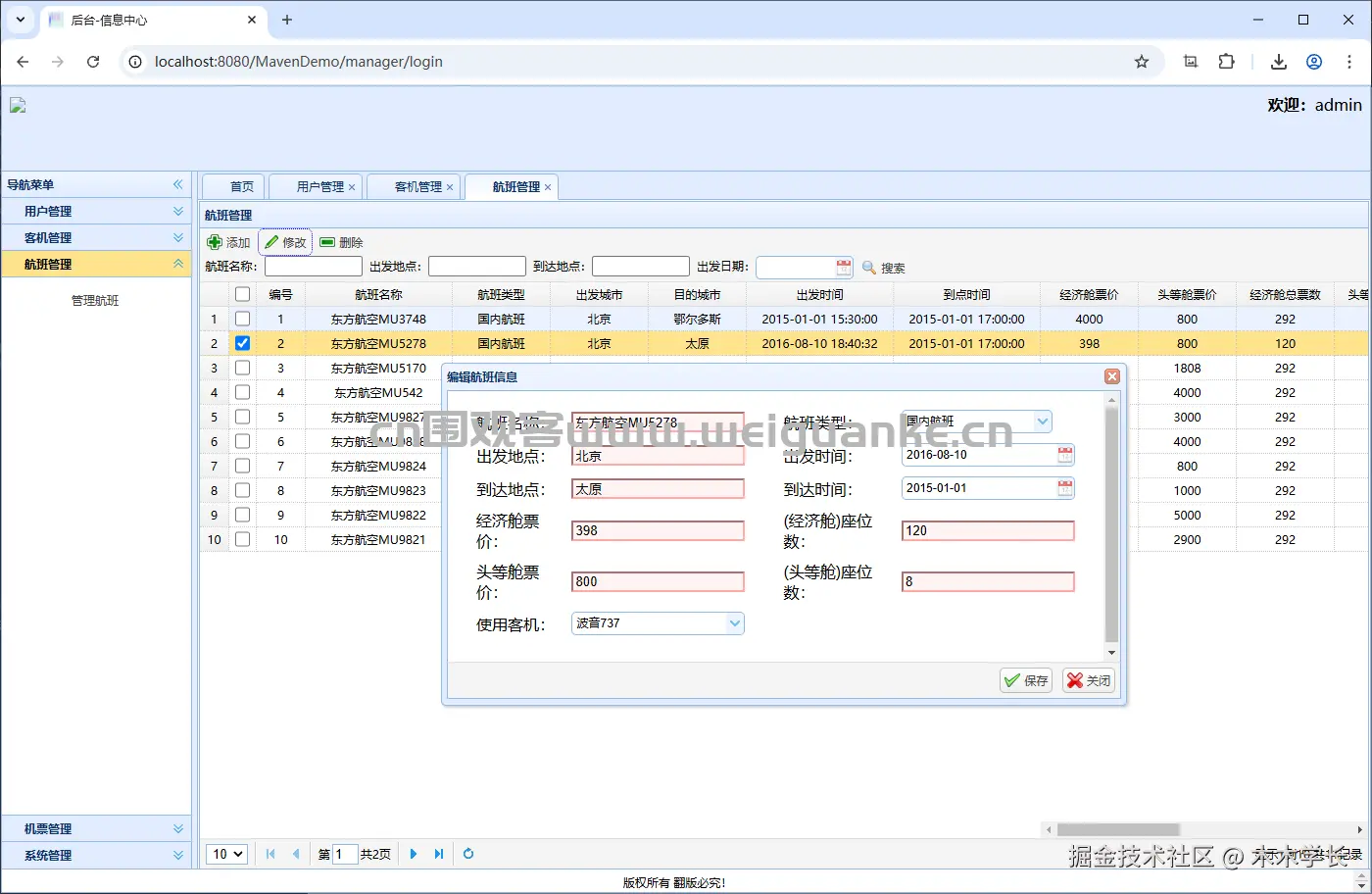Open the Chrome three-dot menu
Screen dimensions: 1372x894
tap(1349, 62)
